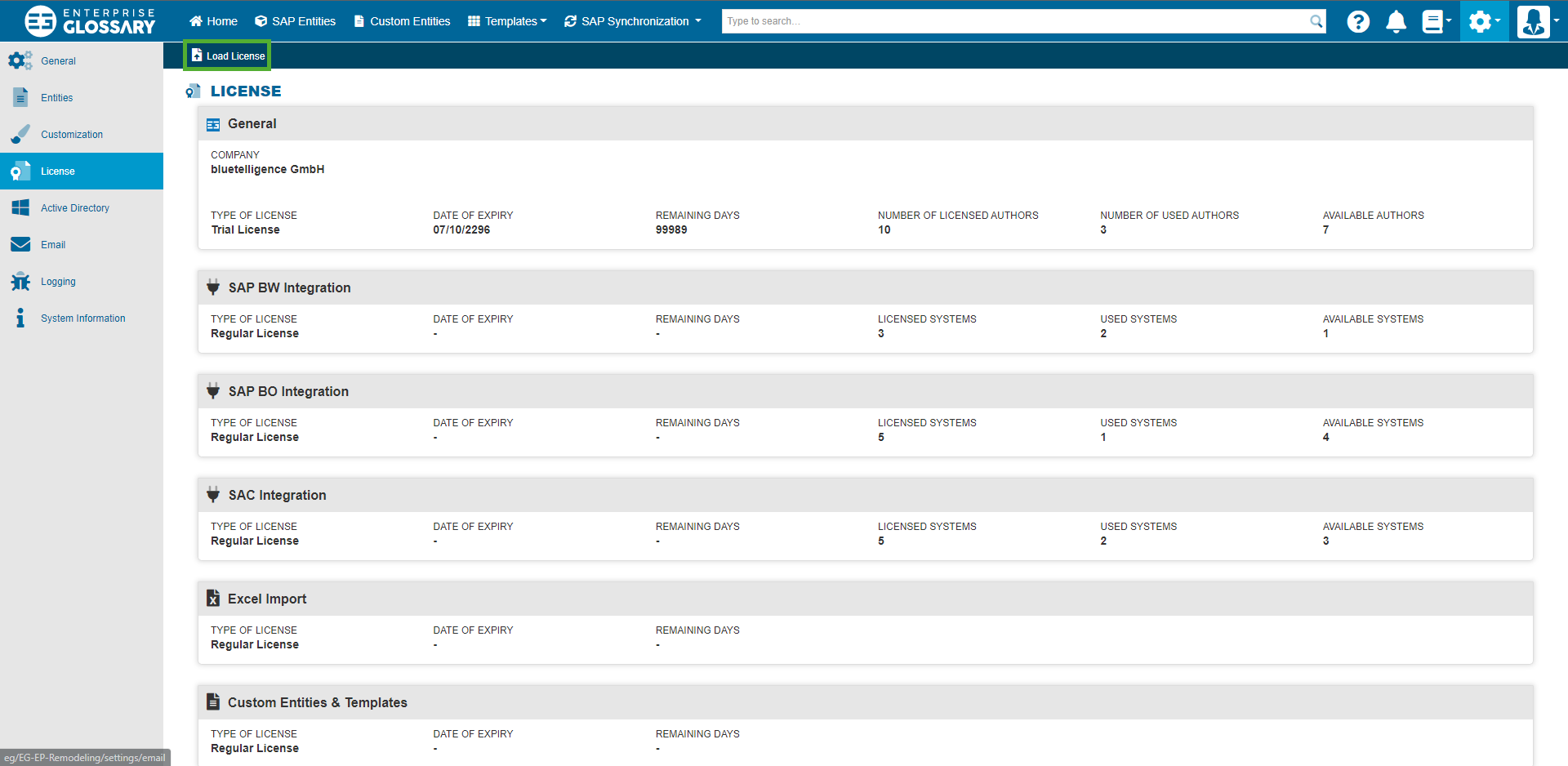
Task: Expand the Templates dropdown menu
Action: click(x=507, y=21)
